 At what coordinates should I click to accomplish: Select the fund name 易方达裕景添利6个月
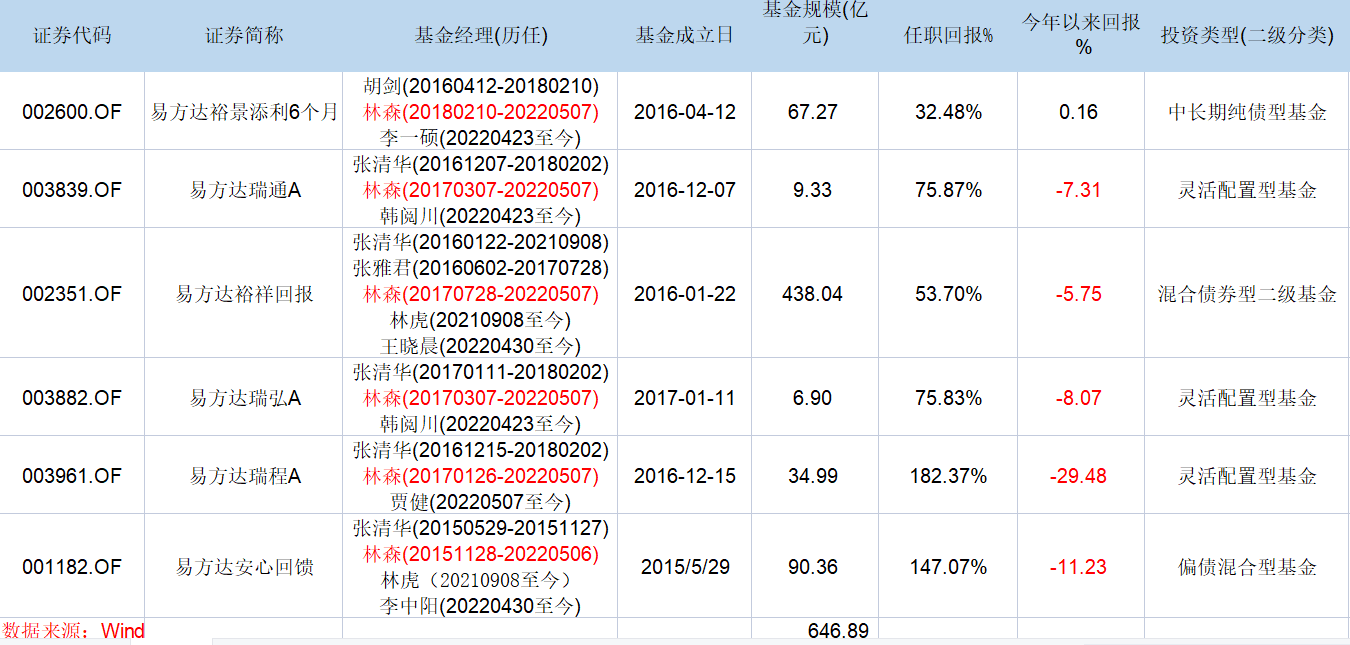tap(244, 112)
